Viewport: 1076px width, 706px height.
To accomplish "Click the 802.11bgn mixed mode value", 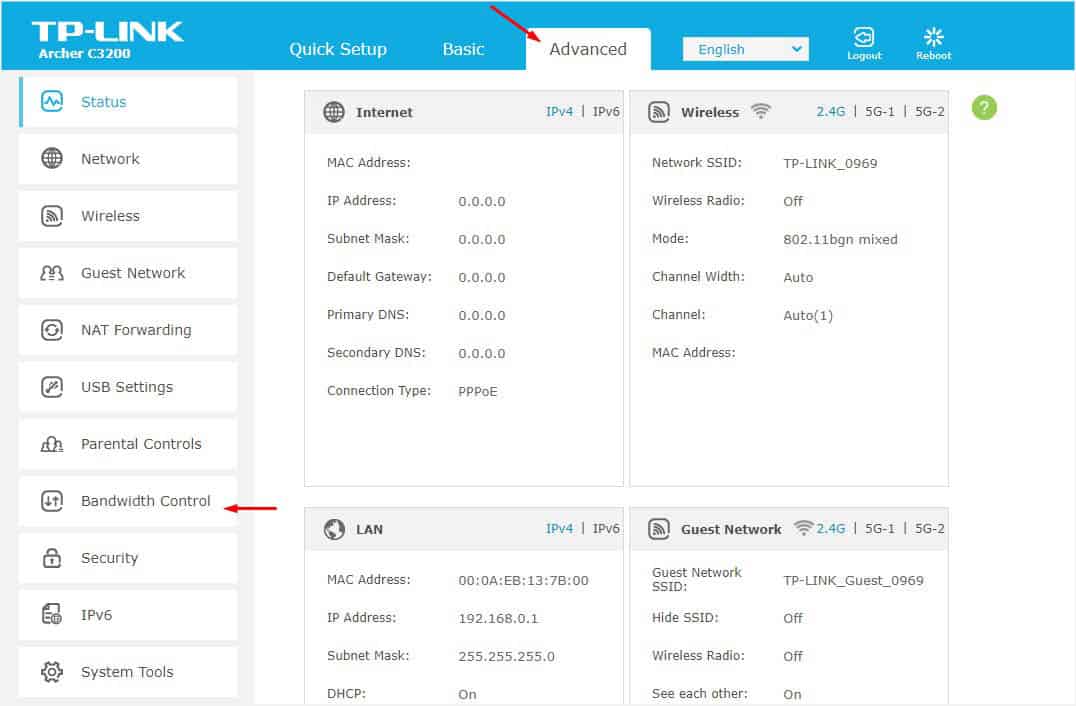I will 841,239.
